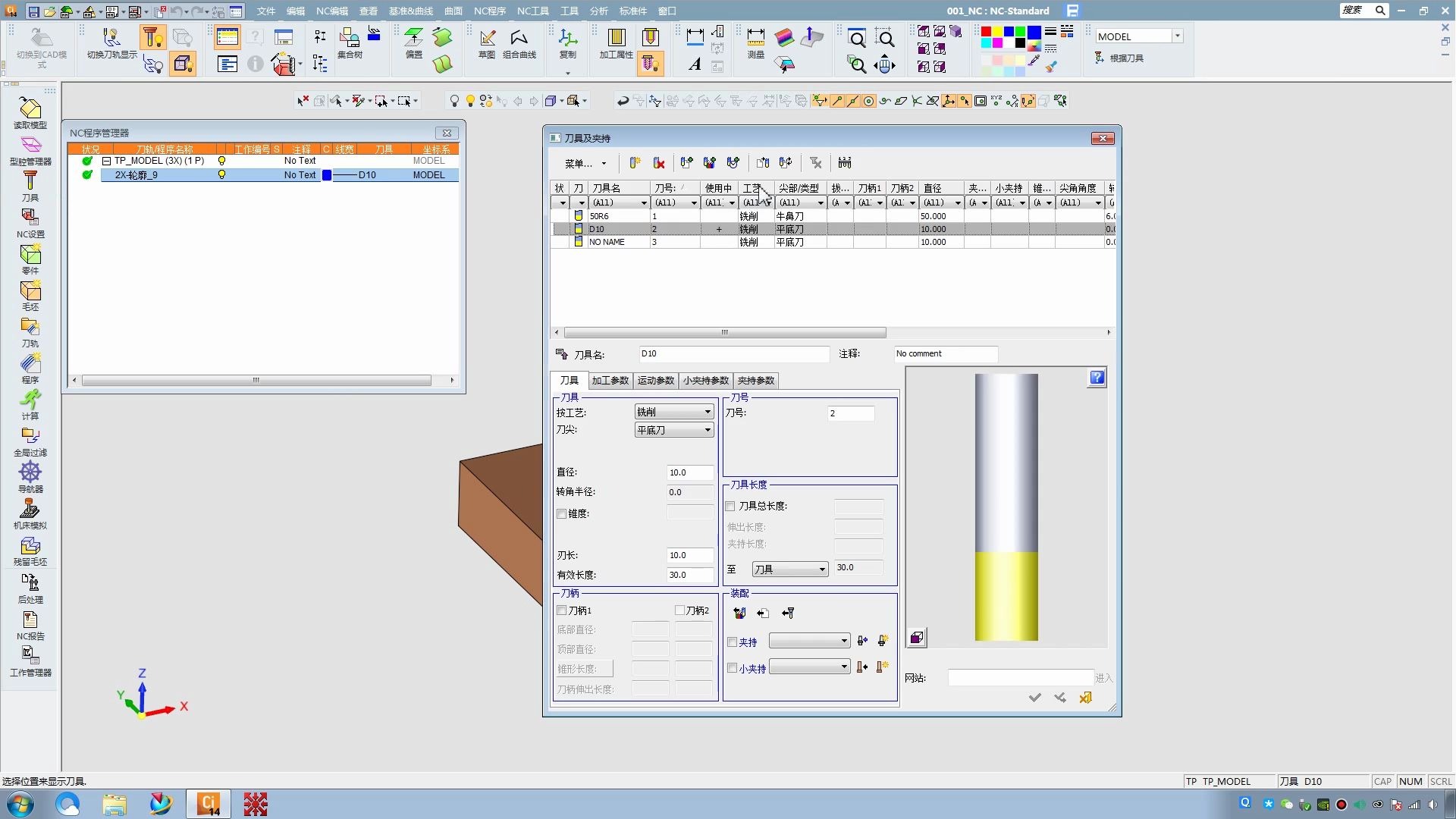Click the 机床模拟 machine simulation icon

pos(30,510)
